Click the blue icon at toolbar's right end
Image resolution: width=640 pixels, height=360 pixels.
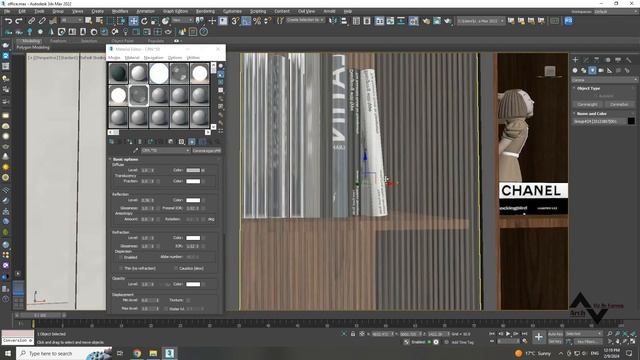click(x=568, y=21)
